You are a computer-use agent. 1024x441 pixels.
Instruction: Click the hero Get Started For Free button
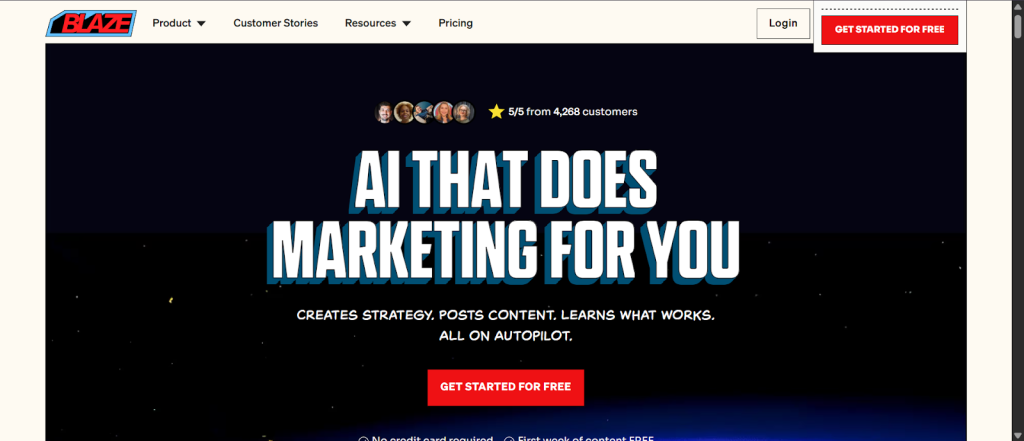(505, 387)
